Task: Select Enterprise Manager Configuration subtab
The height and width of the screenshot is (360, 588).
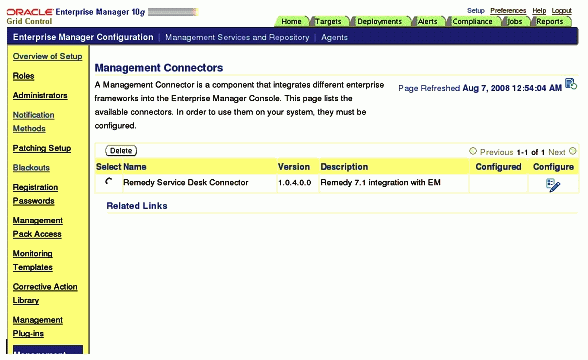Action: 83,37
